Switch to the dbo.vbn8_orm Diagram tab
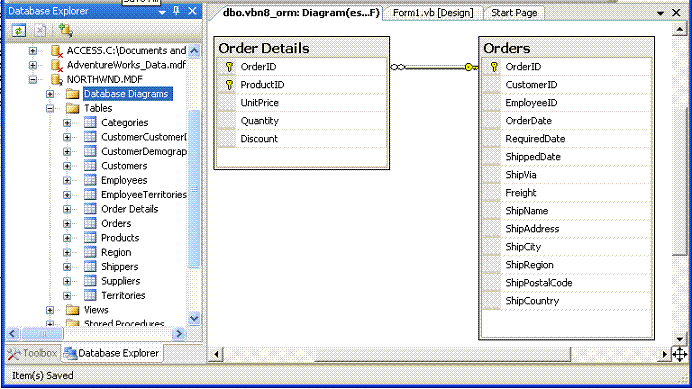Screen dimensions: 692x389 click(300, 13)
